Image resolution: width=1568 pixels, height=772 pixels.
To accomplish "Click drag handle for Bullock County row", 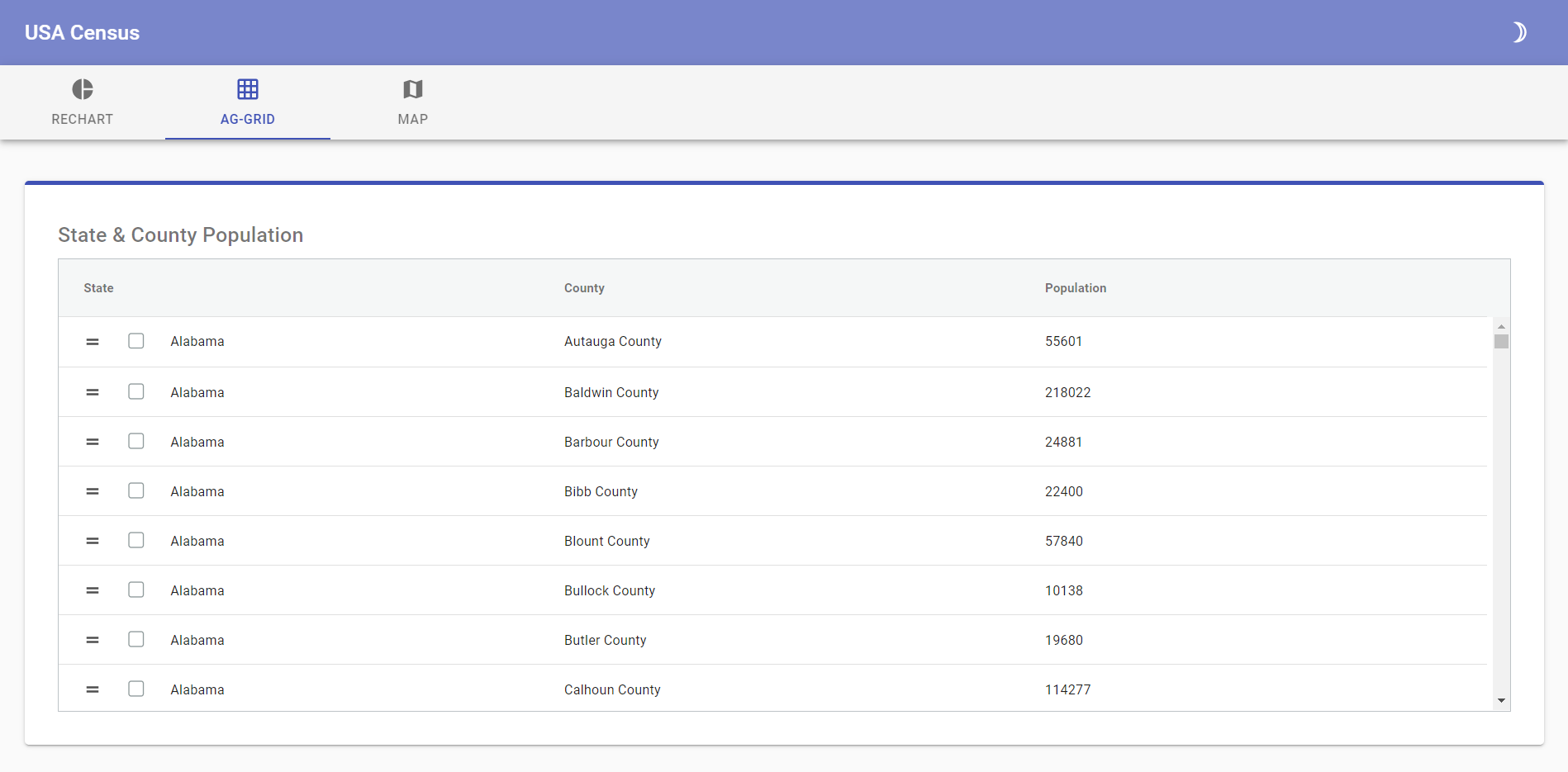I will [x=93, y=590].
